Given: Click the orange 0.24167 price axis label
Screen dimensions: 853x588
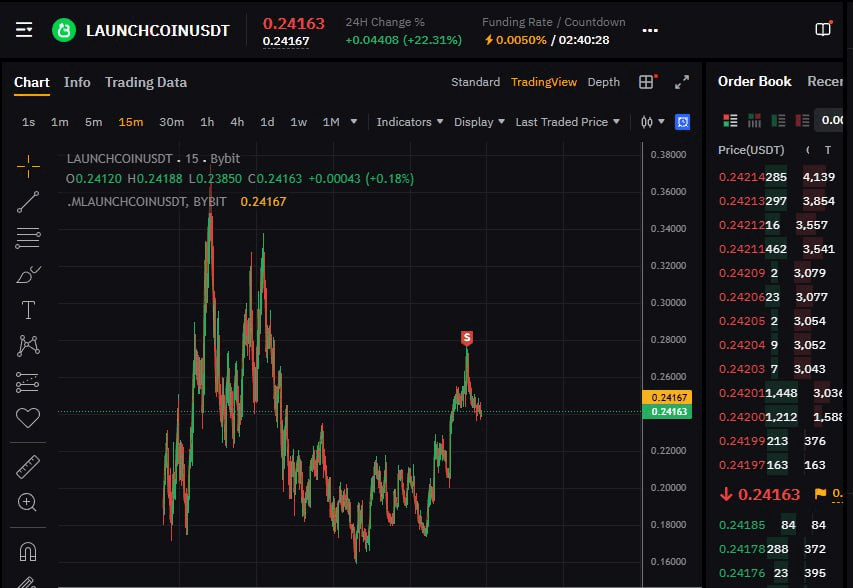Looking at the screenshot, I should pyautogui.click(x=667, y=398).
